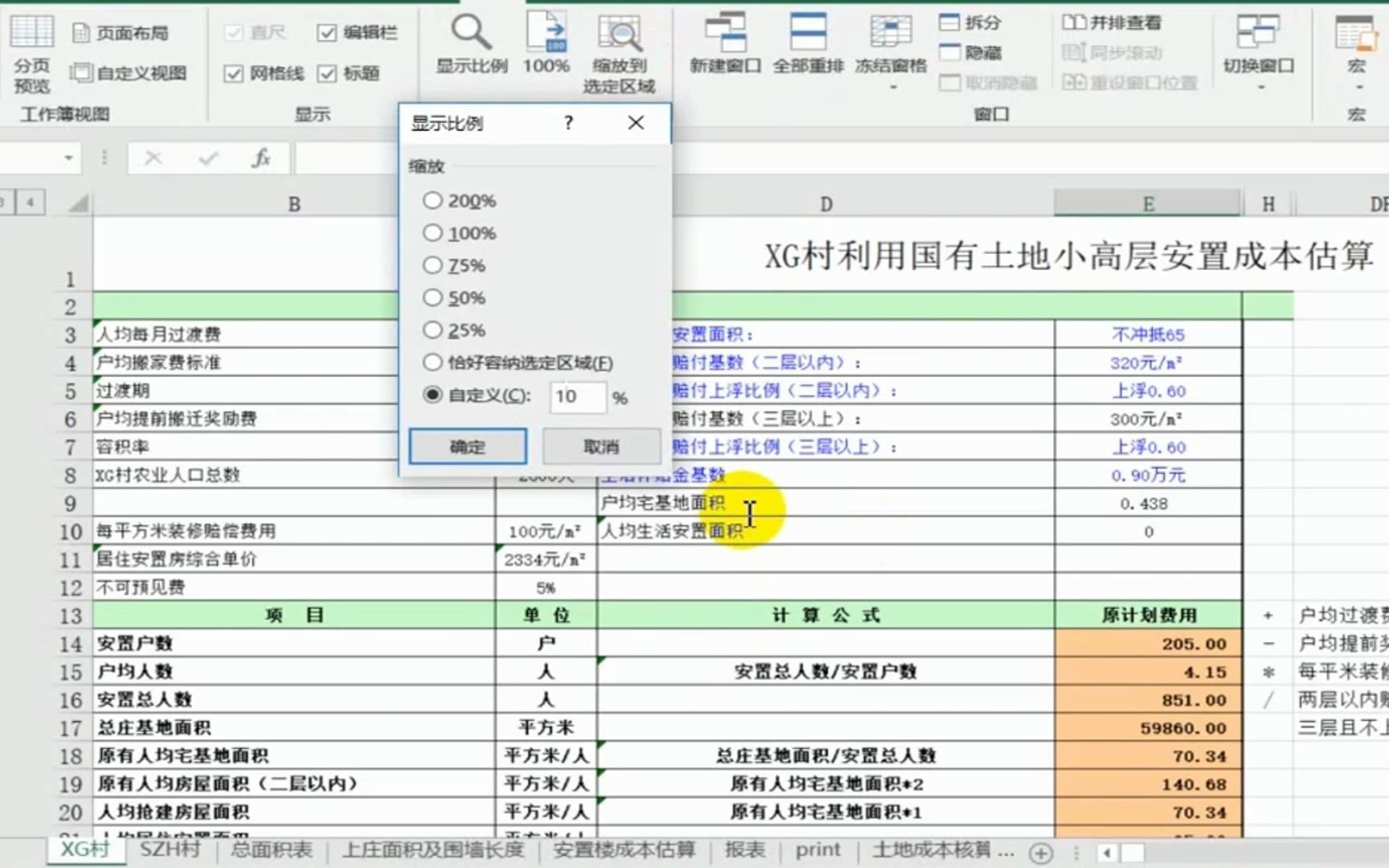Add a new sheet with plus icon

tap(1040, 853)
